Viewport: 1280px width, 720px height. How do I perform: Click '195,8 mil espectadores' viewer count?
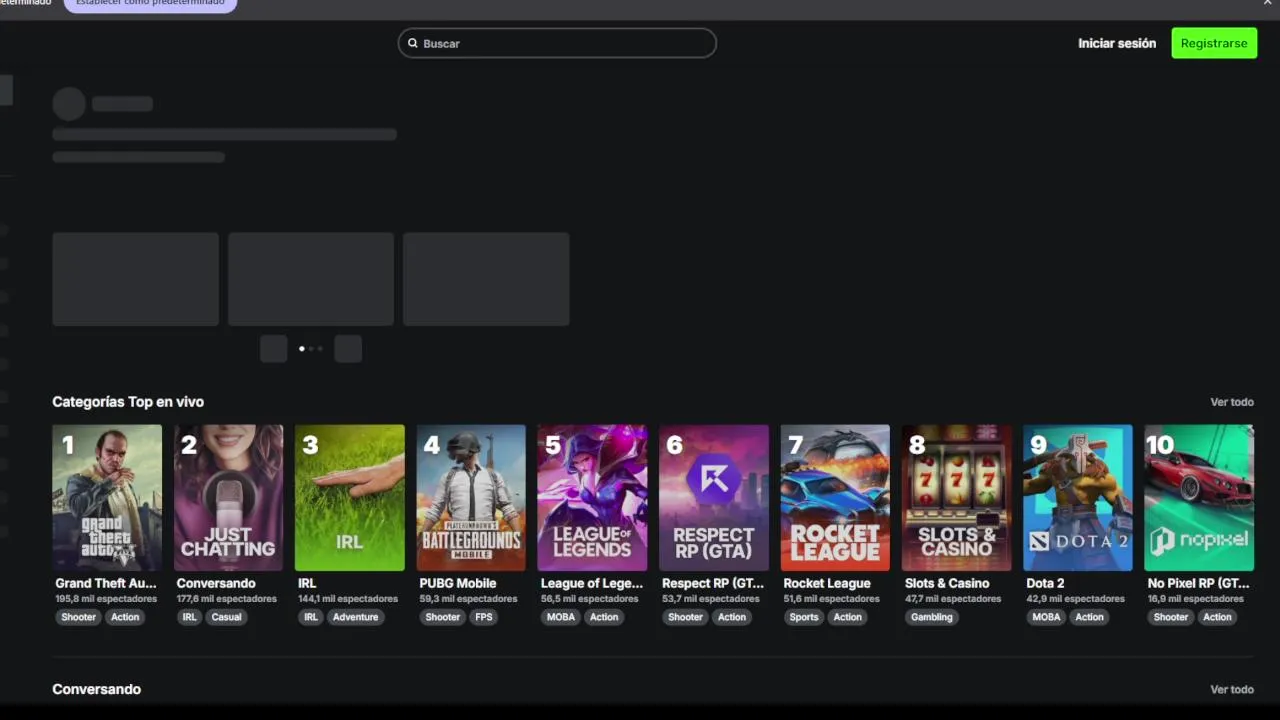106,599
